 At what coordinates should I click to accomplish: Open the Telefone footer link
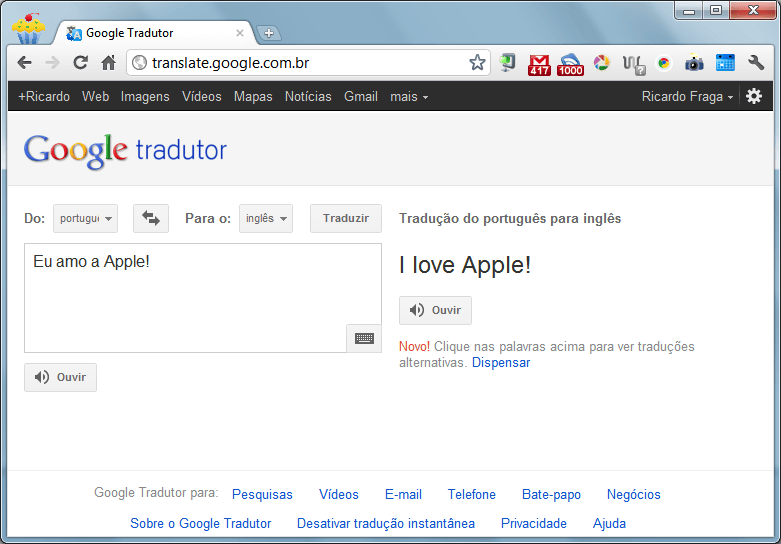pyautogui.click(x=472, y=494)
